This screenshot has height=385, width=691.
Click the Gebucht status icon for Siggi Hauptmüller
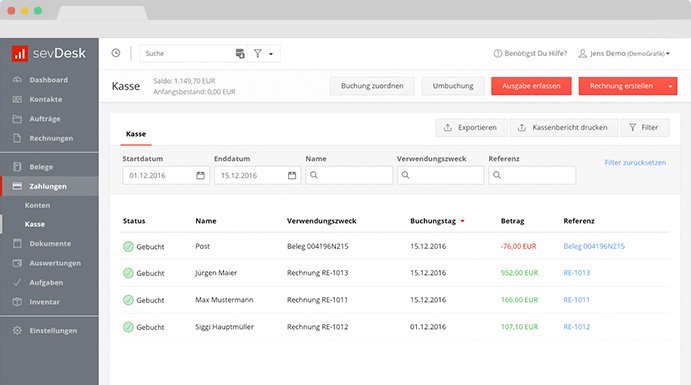point(128,327)
